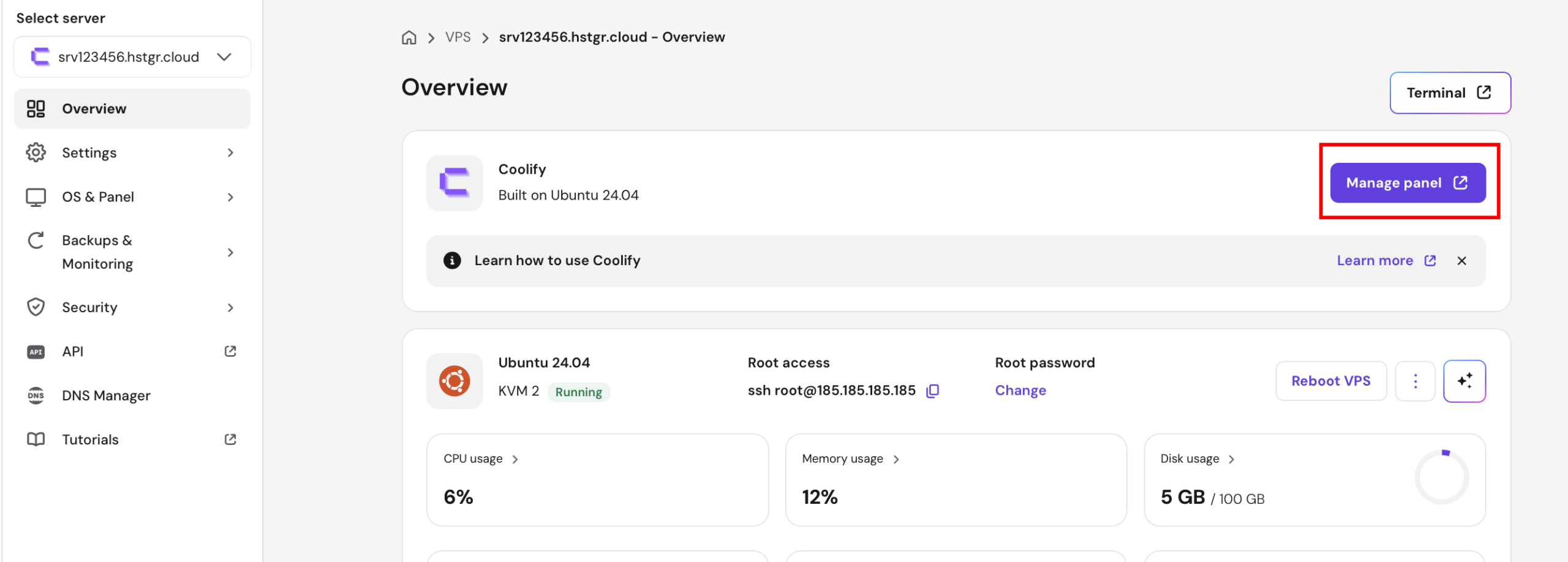Click the Learn more link
Screen dimensions: 1568x562
(x=1386, y=261)
